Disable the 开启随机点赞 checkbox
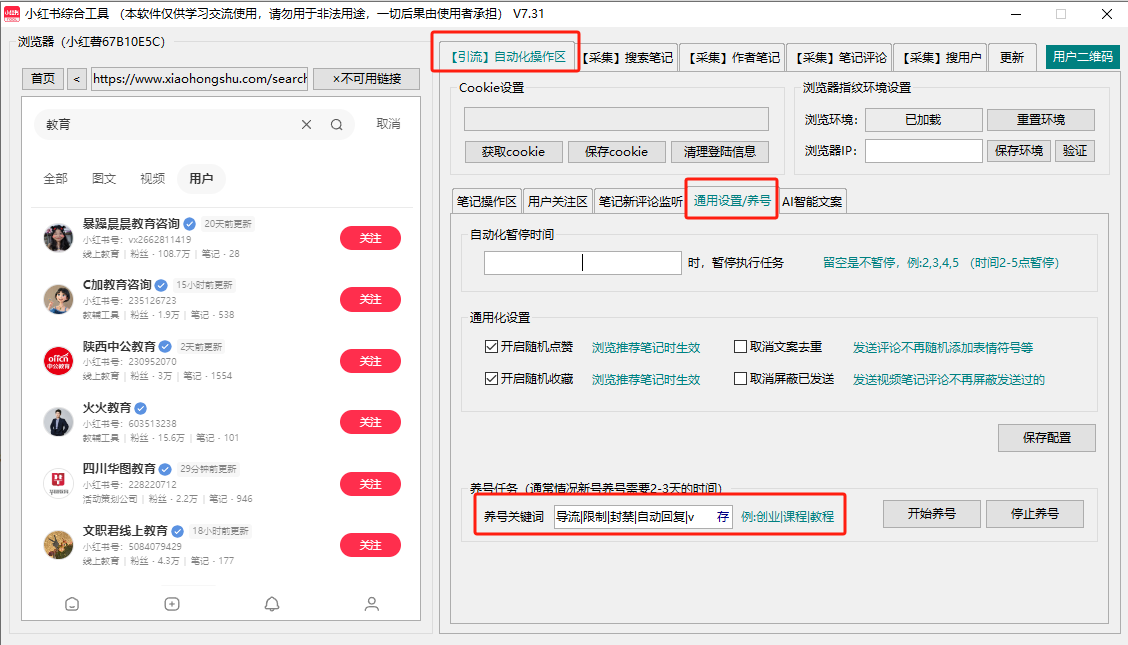Image resolution: width=1128 pixels, height=645 pixels. coord(491,347)
